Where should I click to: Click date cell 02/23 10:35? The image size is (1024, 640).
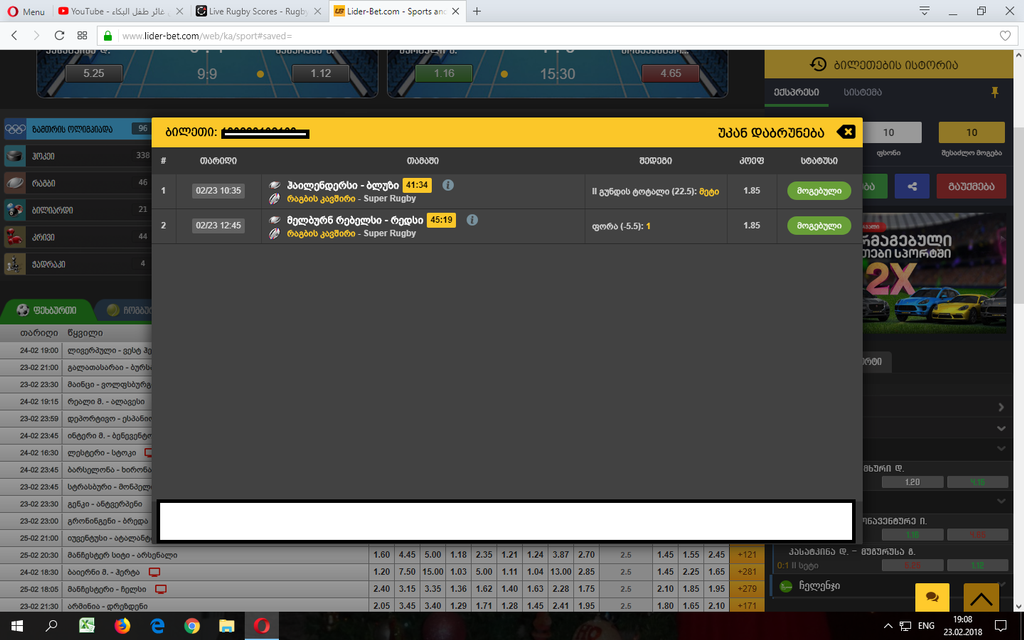218,191
